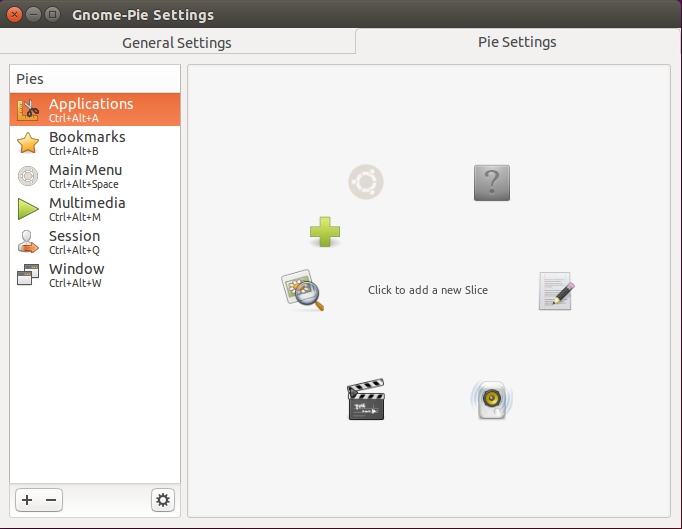The width and height of the screenshot is (682, 529).
Task: Select the Multimedia pie label
Action: tap(87, 203)
